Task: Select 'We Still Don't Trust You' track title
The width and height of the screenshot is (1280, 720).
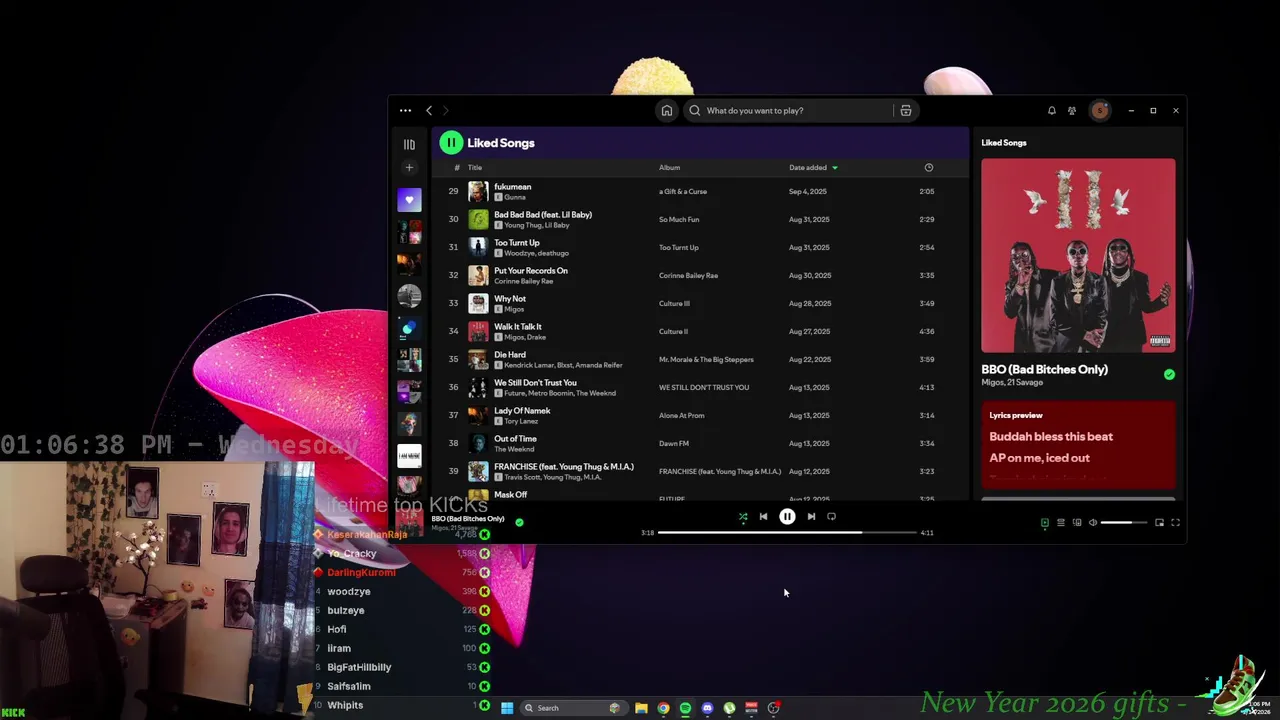Action: coord(535,383)
